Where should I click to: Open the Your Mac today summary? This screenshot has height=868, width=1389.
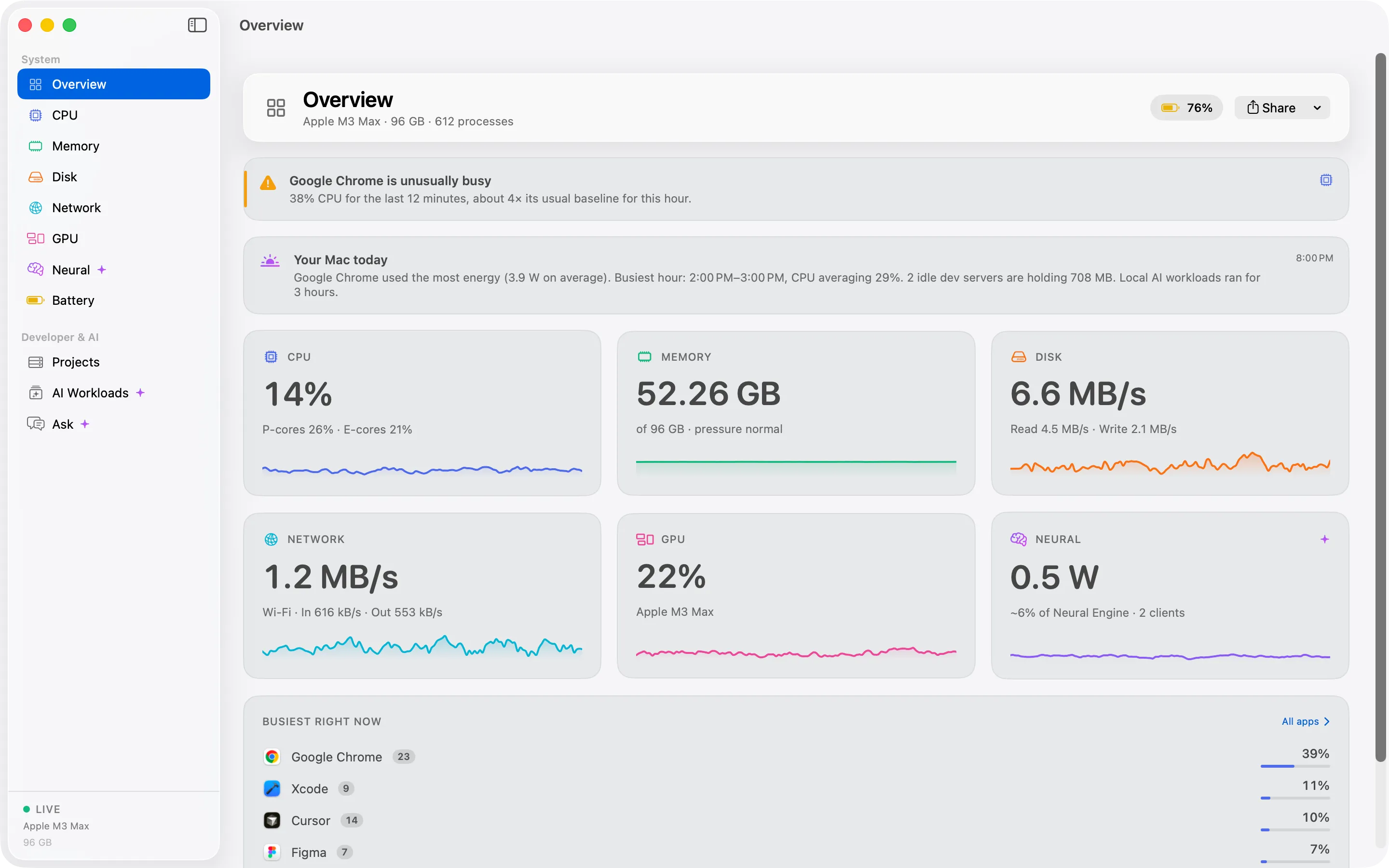(796, 275)
